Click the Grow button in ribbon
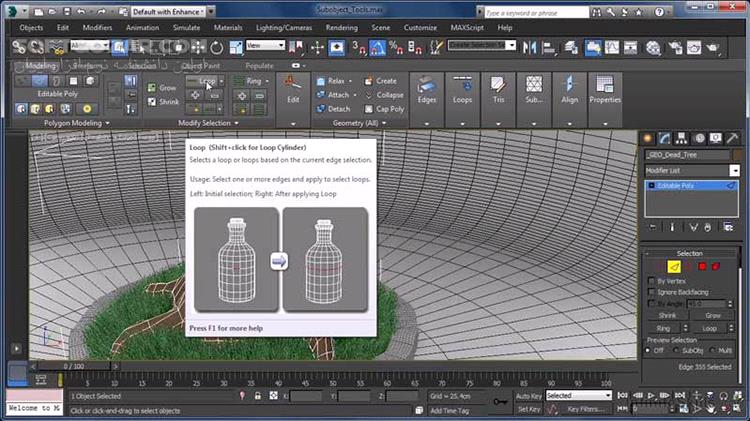This screenshot has width=750, height=421. (162, 88)
